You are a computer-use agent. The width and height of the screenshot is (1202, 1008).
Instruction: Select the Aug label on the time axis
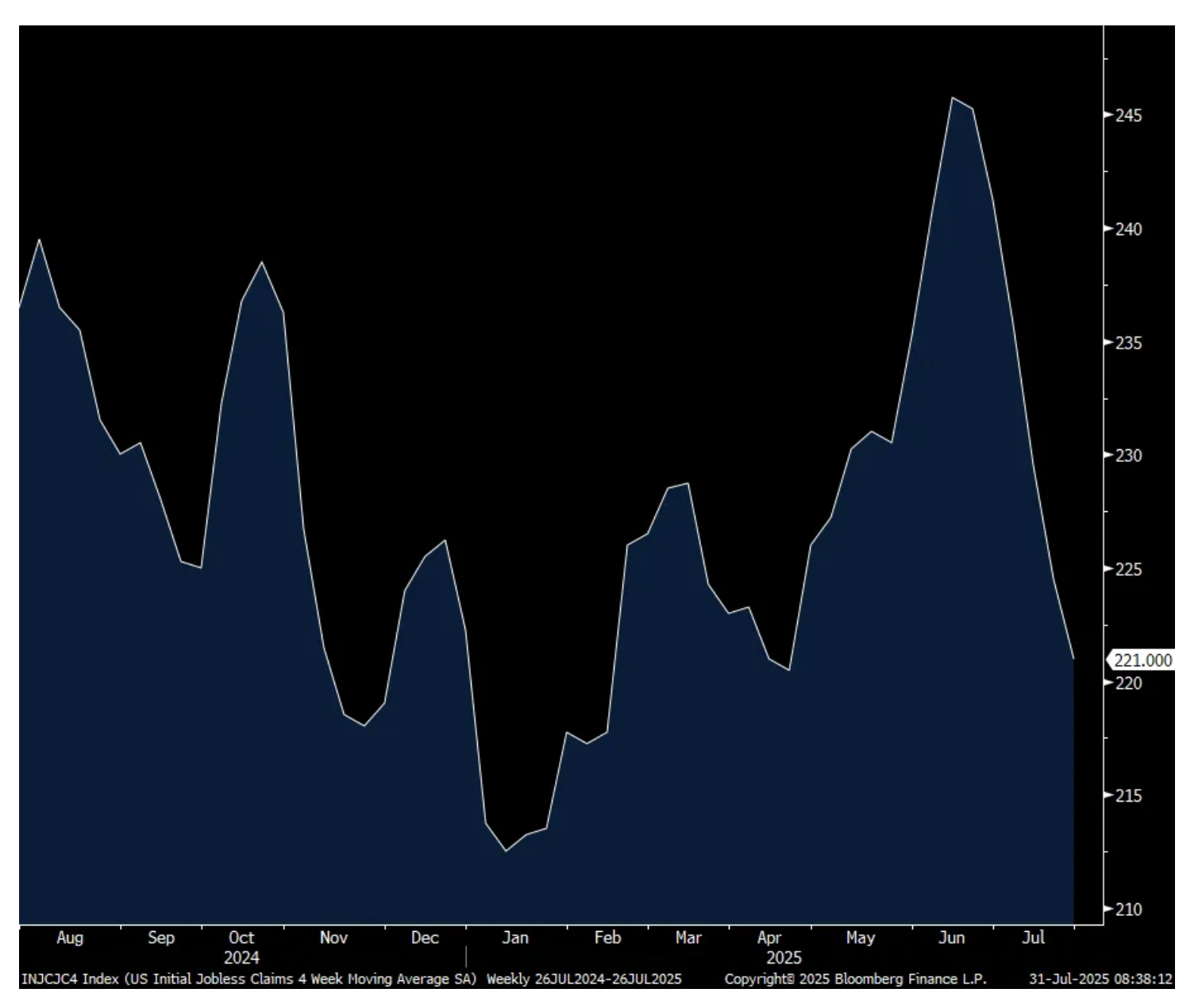click(x=70, y=937)
